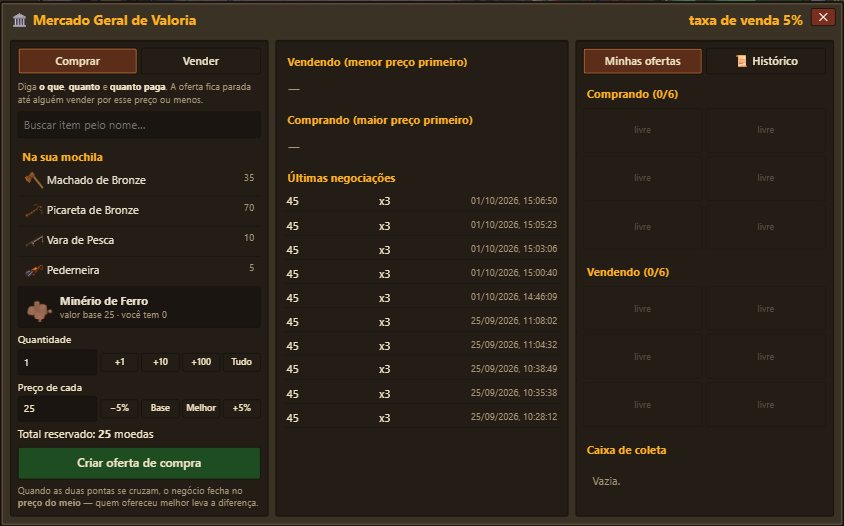
Task: Click the Total reservado: 25 moedas text
Action: (x=86, y=434)
